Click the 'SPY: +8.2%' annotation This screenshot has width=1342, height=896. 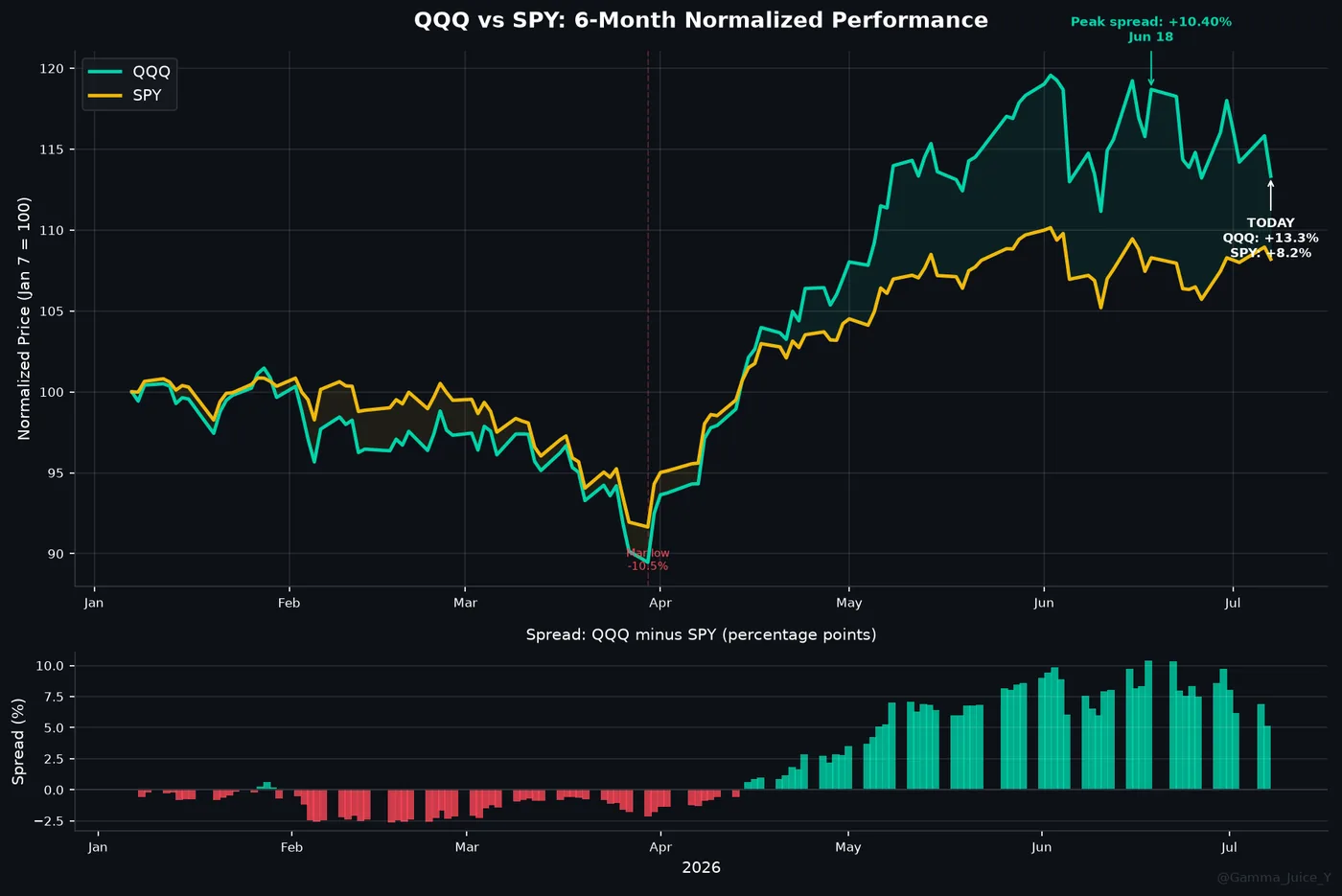point(1271,253)
